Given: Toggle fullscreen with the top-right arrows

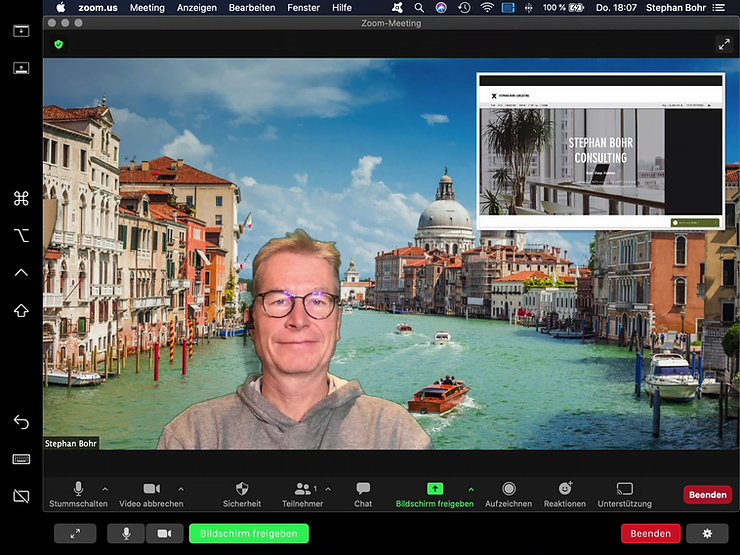Looking at the screenshot, I should (724, 44).
